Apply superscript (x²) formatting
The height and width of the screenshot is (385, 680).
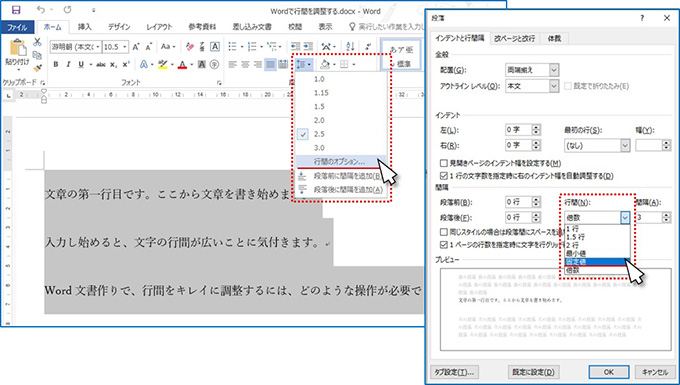tap(126, 65)
